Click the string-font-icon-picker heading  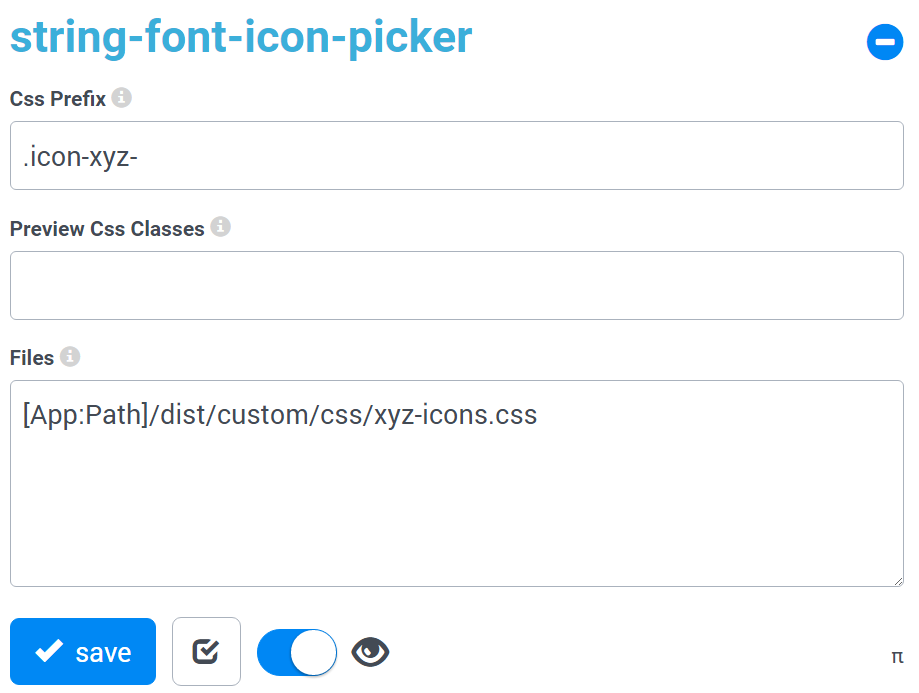[241, 38]
